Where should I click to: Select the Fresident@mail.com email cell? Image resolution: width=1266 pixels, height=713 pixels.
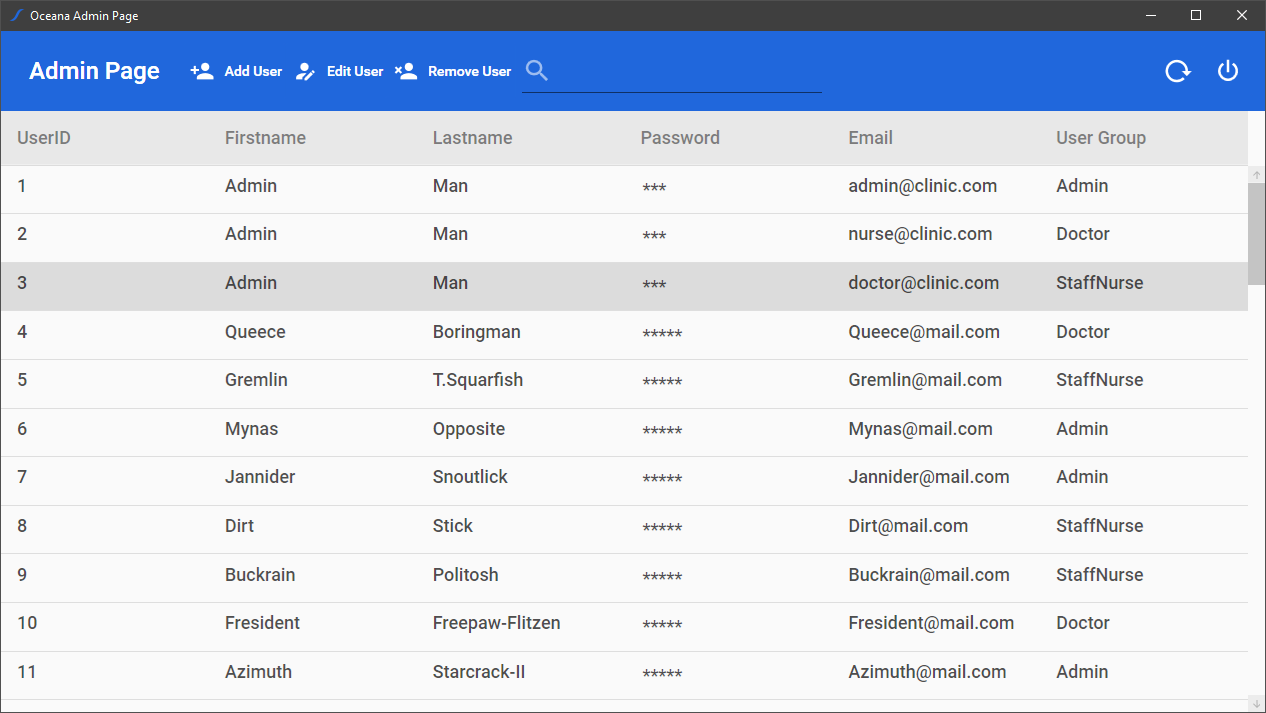click(931, 623)
